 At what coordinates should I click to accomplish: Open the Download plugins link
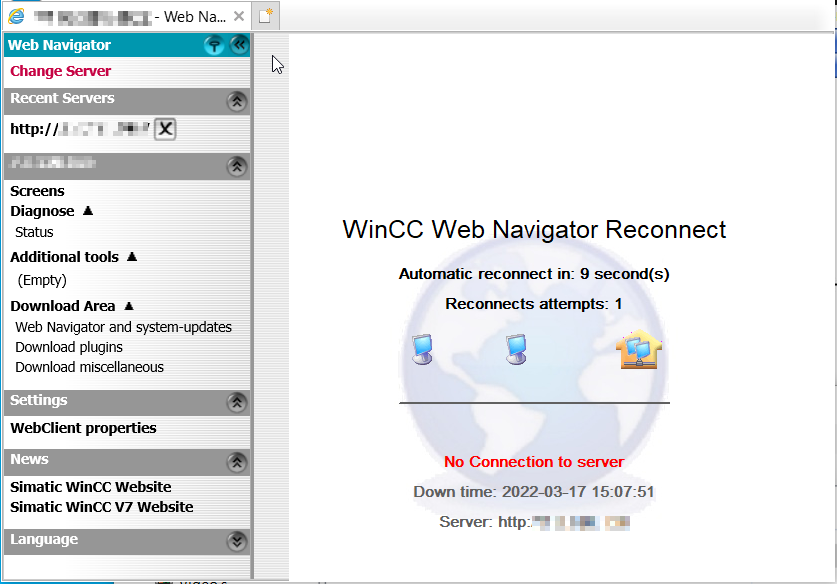(69, 348)
